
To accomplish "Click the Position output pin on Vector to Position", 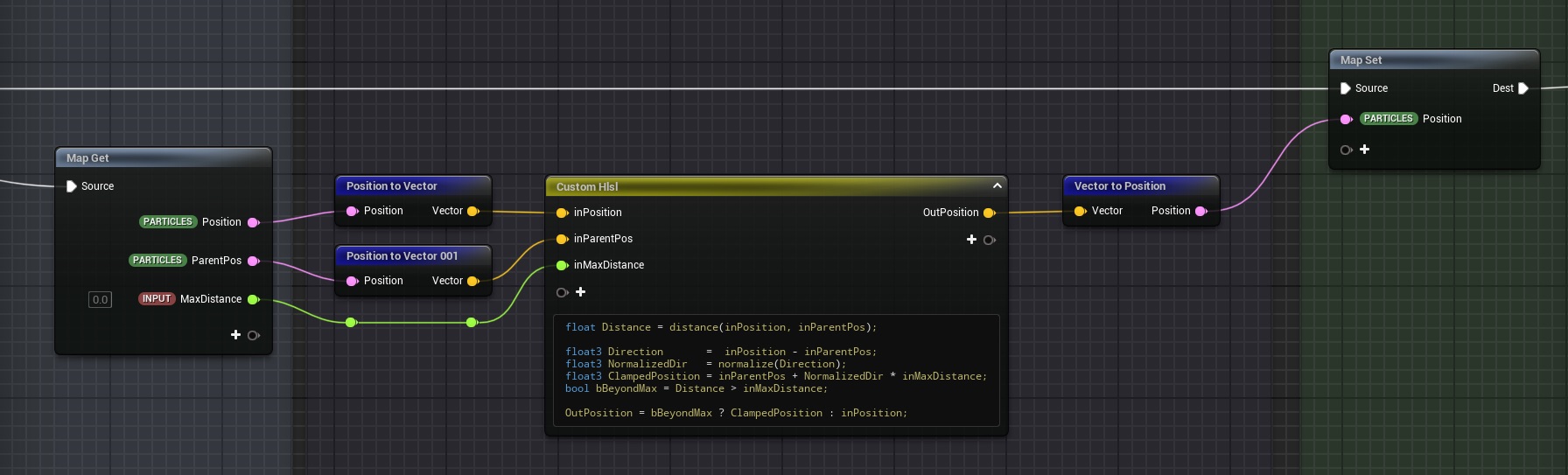I will (x=1201, y=211).
